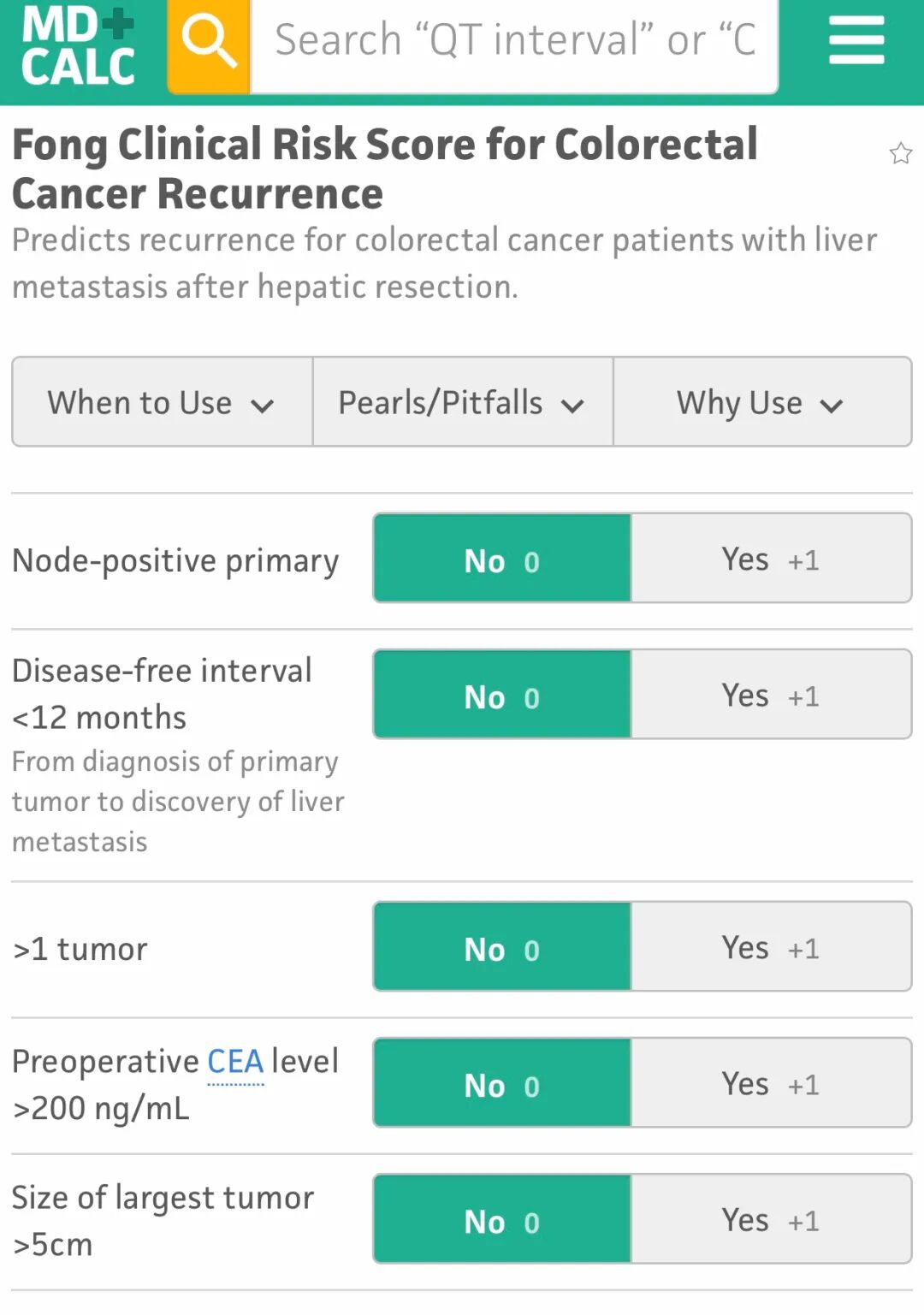Type in the search input field
The width and height of the screenshot is (924, 1315).
pos(513,41)
